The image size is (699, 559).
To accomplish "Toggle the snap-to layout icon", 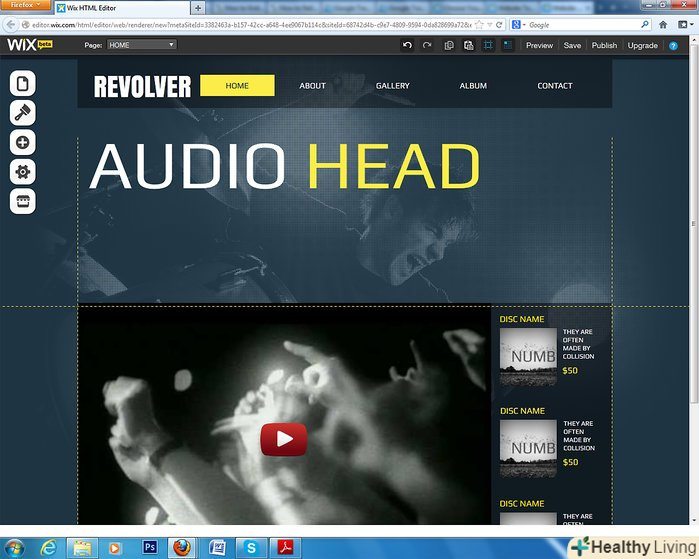I will coord(508,45).
